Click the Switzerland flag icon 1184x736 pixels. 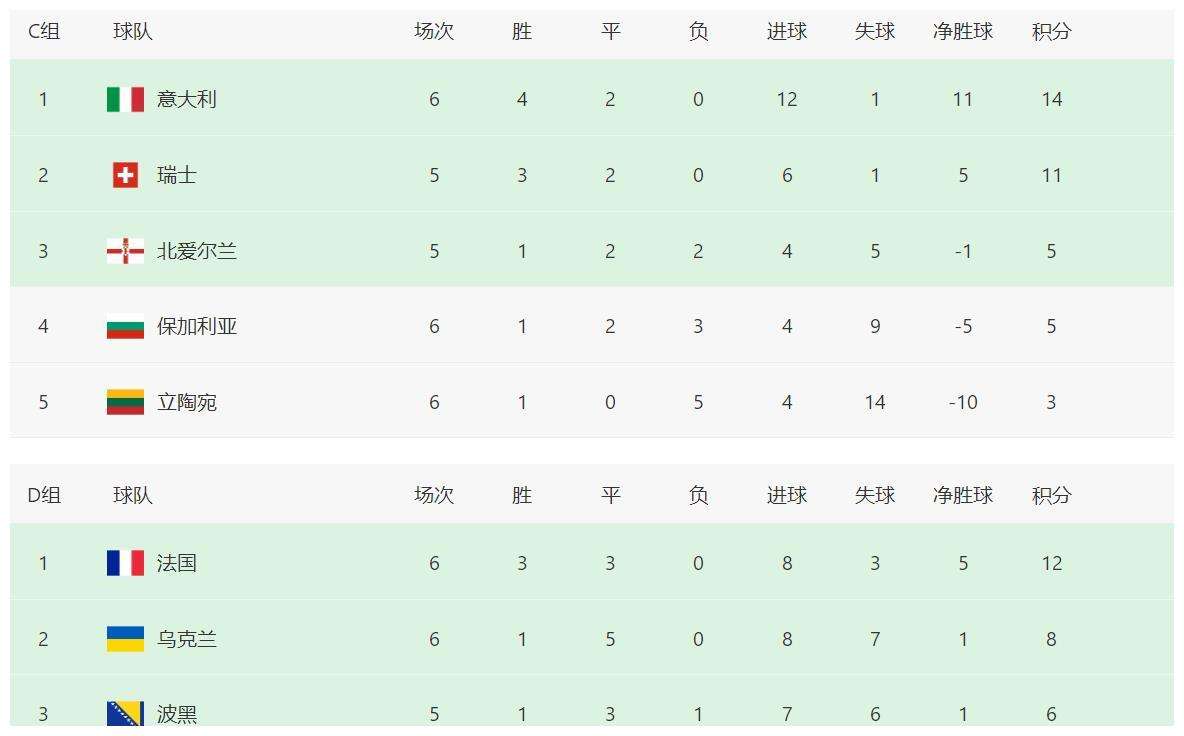125,175
